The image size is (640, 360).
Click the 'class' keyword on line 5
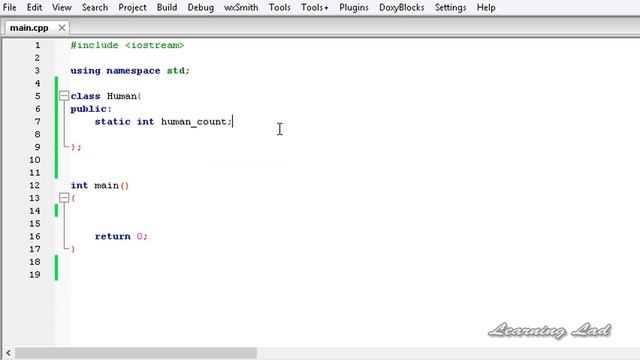point(85,96)
